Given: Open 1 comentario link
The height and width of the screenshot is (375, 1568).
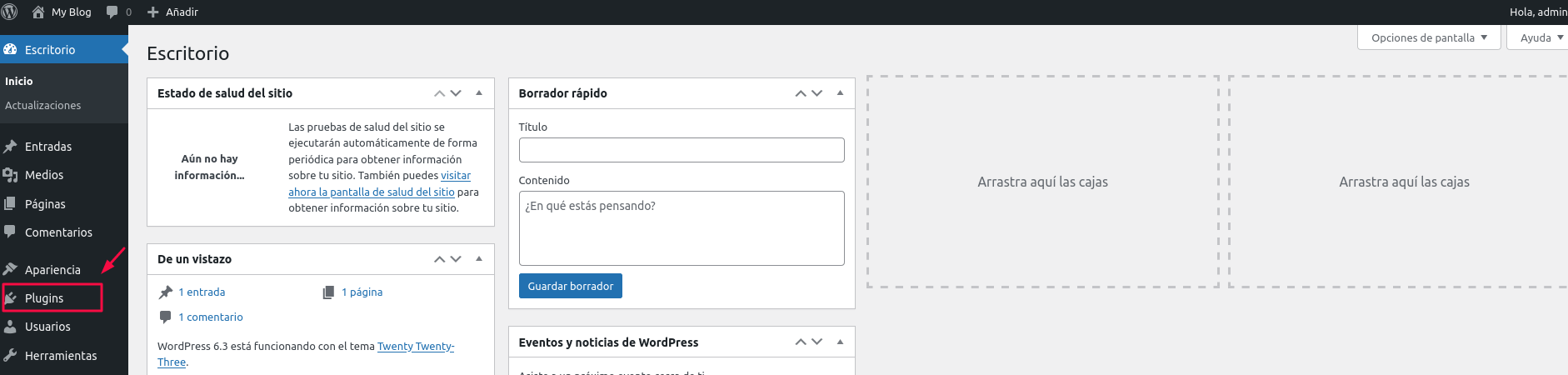Looking at the screenshot, I should [x=211, y=317].
